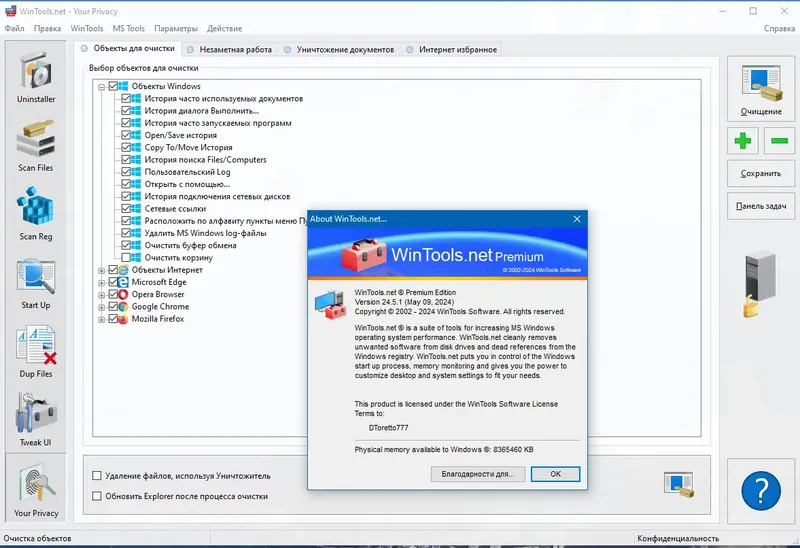Click the server tower with padlock icon

coord(760,284)
